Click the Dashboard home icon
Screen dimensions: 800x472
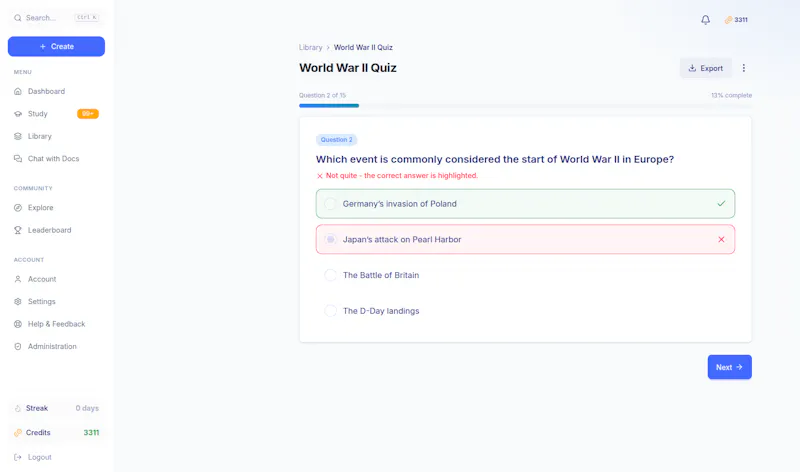18,91
